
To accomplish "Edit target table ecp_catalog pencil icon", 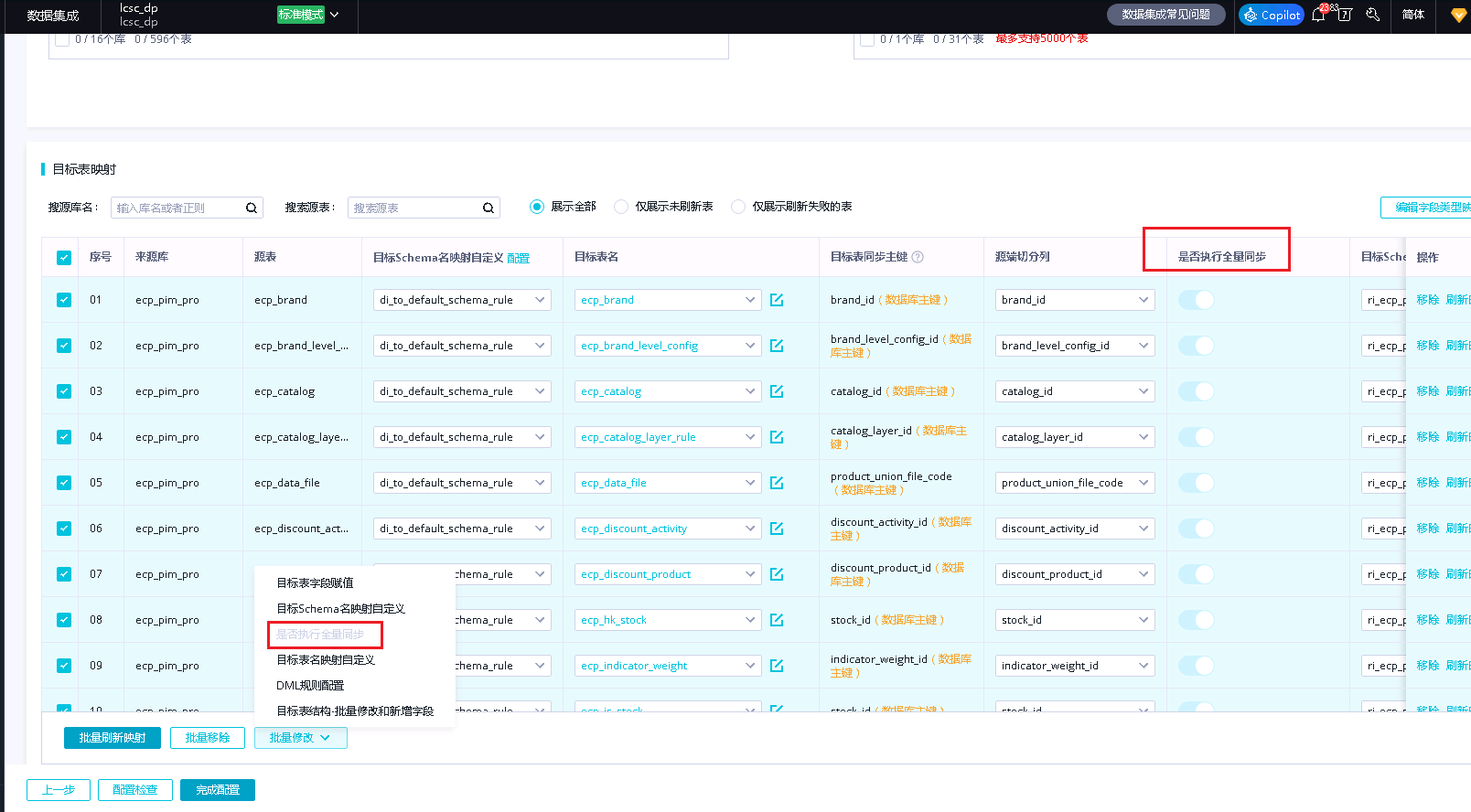I will [x=777, y=391].
